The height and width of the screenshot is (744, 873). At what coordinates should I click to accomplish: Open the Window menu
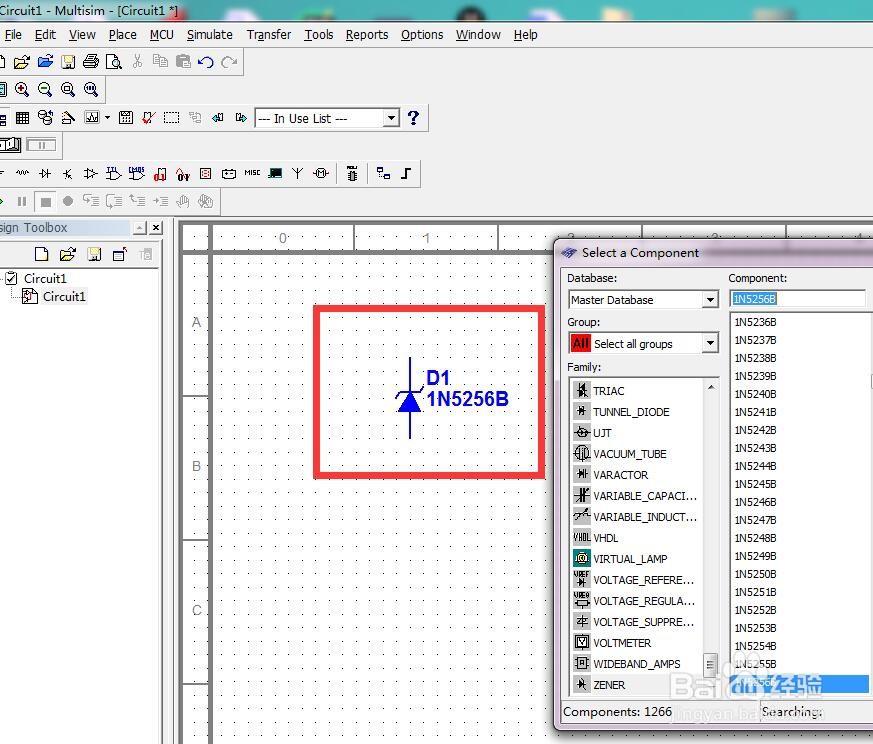tap(478, 35)
